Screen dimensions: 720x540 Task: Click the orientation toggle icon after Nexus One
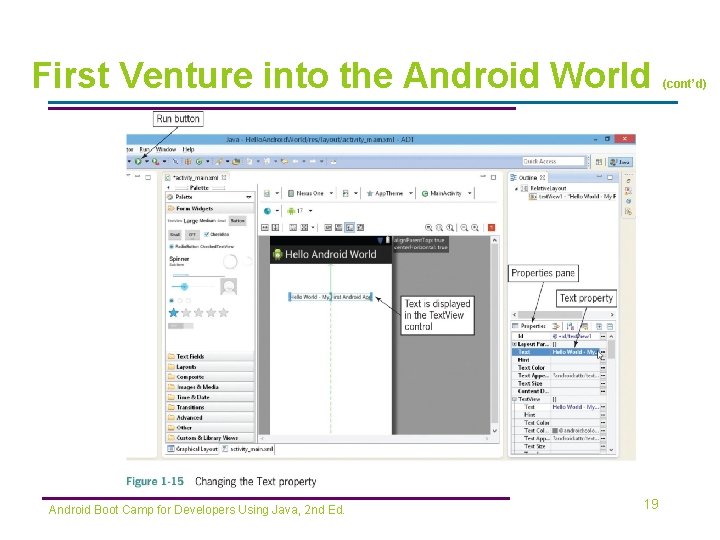pos(345,193)
